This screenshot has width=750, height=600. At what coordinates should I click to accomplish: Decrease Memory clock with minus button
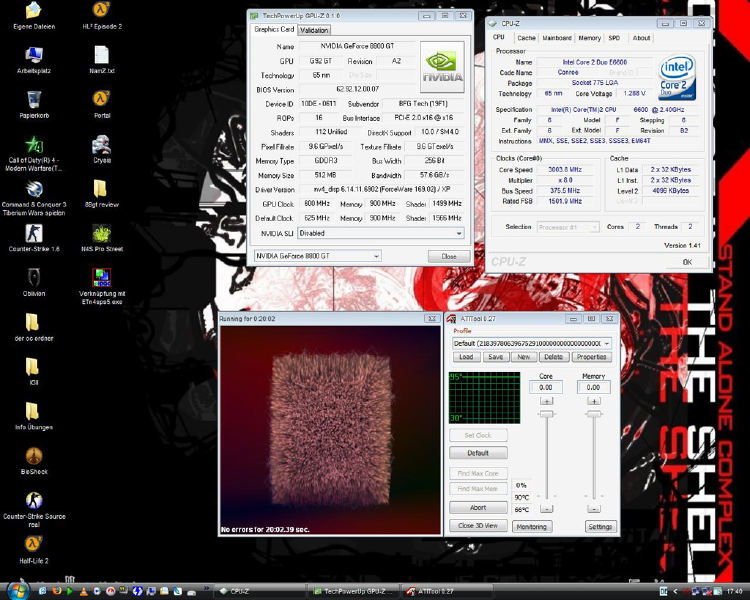[594, 509]
